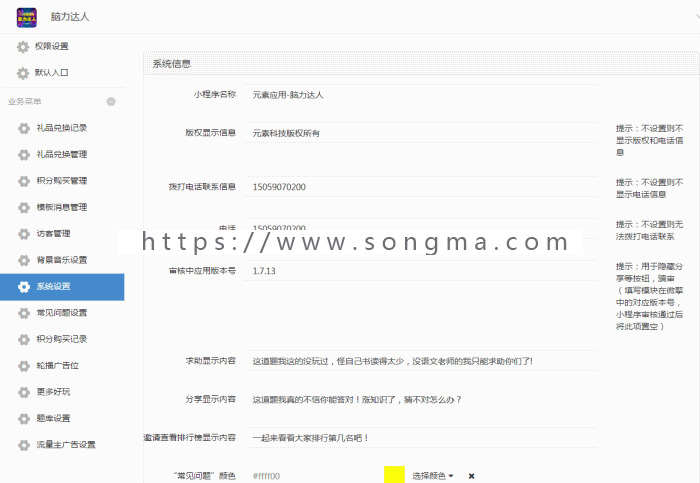This screenshot has width=700, height=483.
Task: Click the yellow color swatch
Action: pos(394,475)
